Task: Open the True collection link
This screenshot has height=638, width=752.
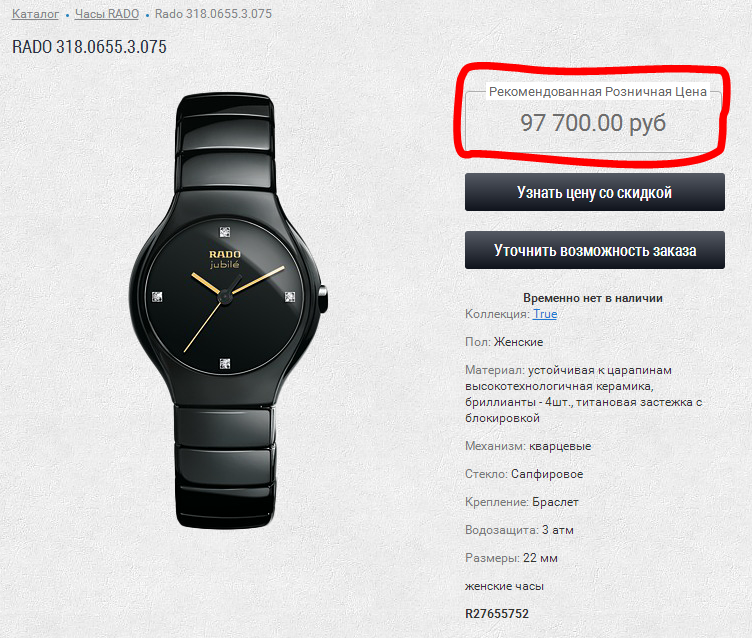Action: [x=545, y=314]
